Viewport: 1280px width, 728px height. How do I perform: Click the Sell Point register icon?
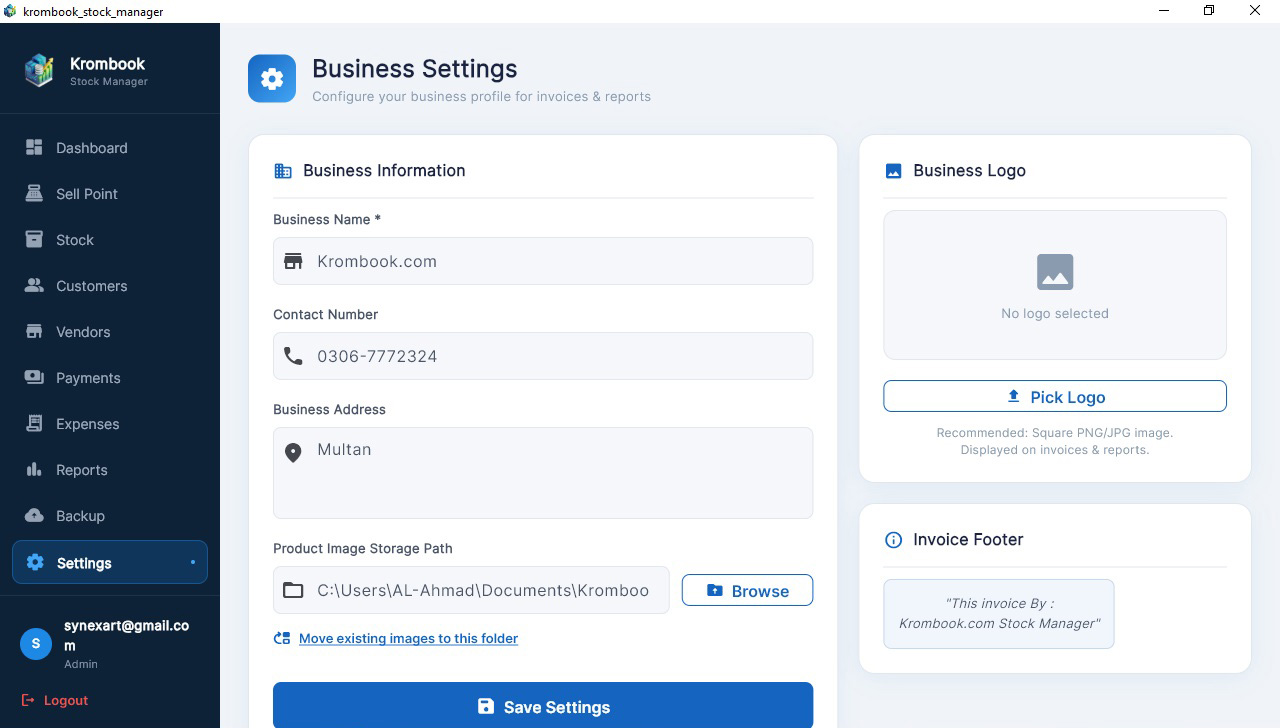(x=34, y=194)
